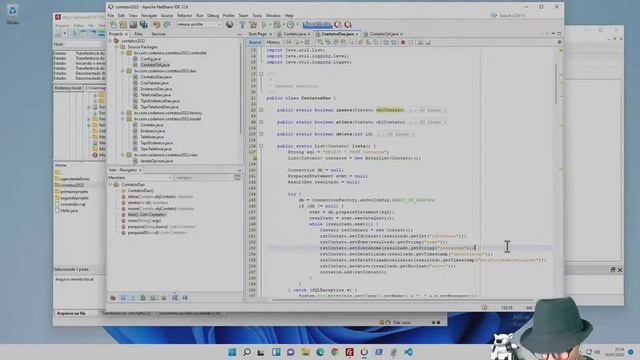Viewport: 640px width, 360px height.
Task: Click the red macro recording dot in editor toolbar
Action: [403, 42]
